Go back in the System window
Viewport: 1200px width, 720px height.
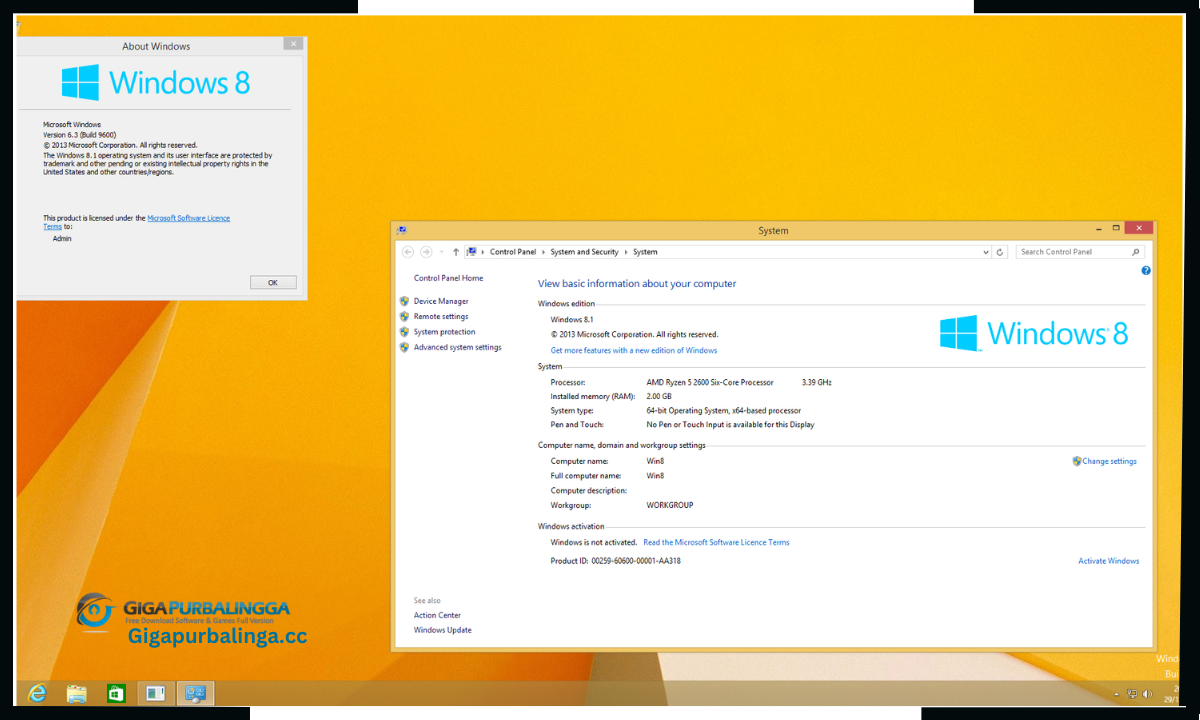click(x=408, y=252)
